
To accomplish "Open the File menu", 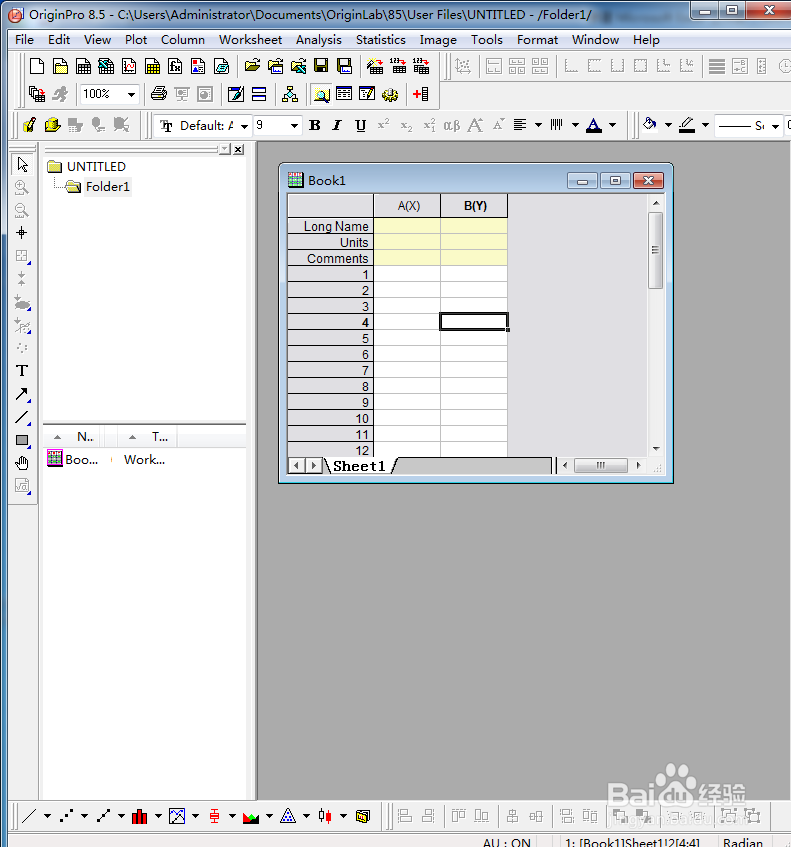I will coord(24,40).
